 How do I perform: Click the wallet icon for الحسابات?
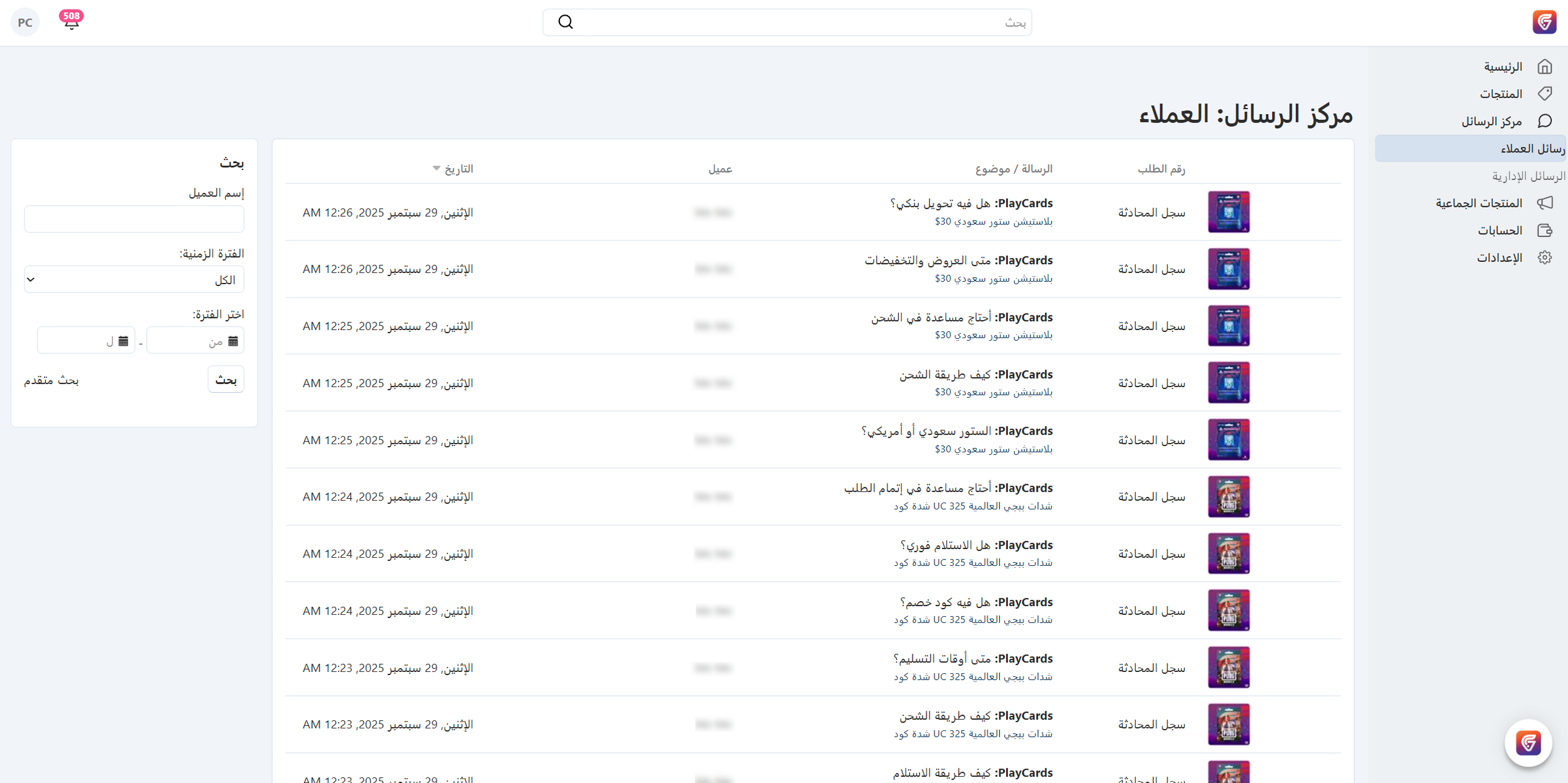[1544, 230]
